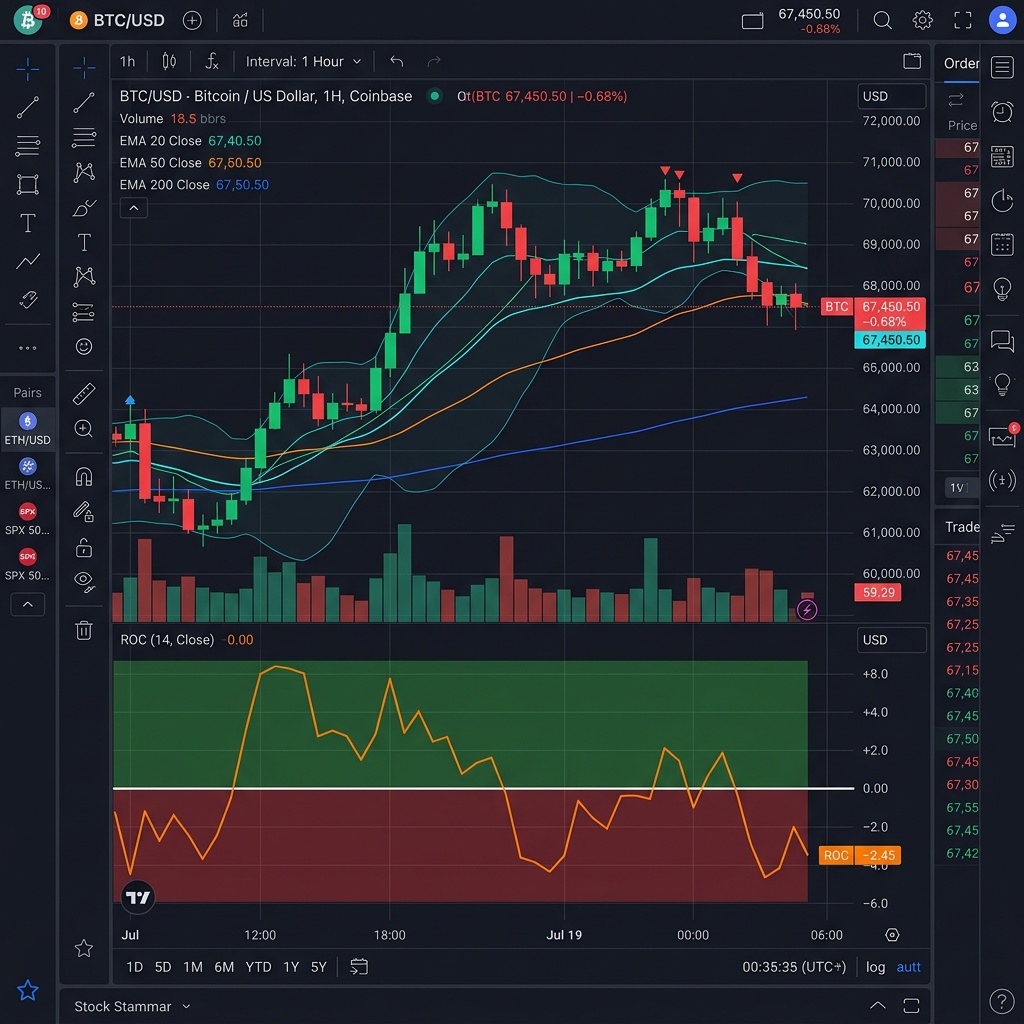
Task: Click the orange ROC -2.45 value label
Action: (x=860, y=856)
